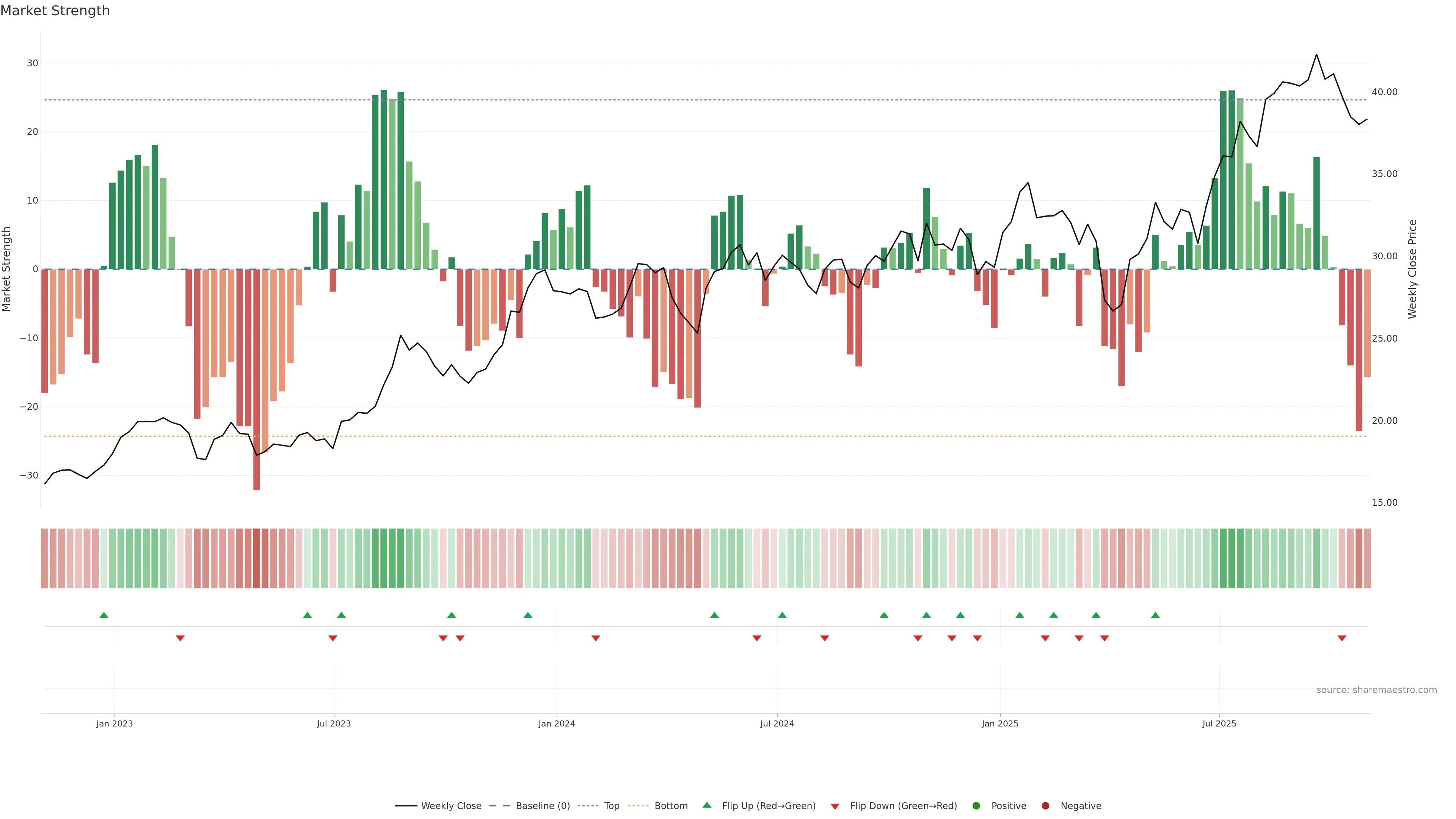Image resolution: width=1456 pixels, height=819 pixels.
Task: Click the lowest red bar below -30
Action: (257, 480)
